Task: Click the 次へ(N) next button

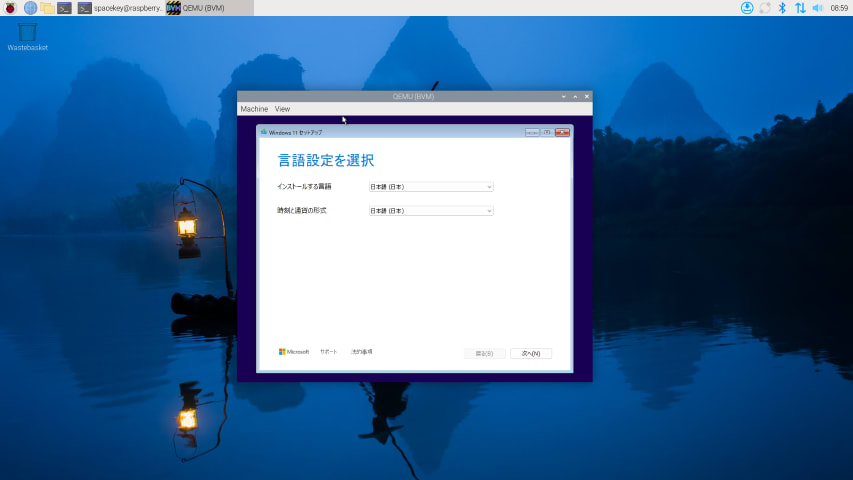Action: pos(531,353)
